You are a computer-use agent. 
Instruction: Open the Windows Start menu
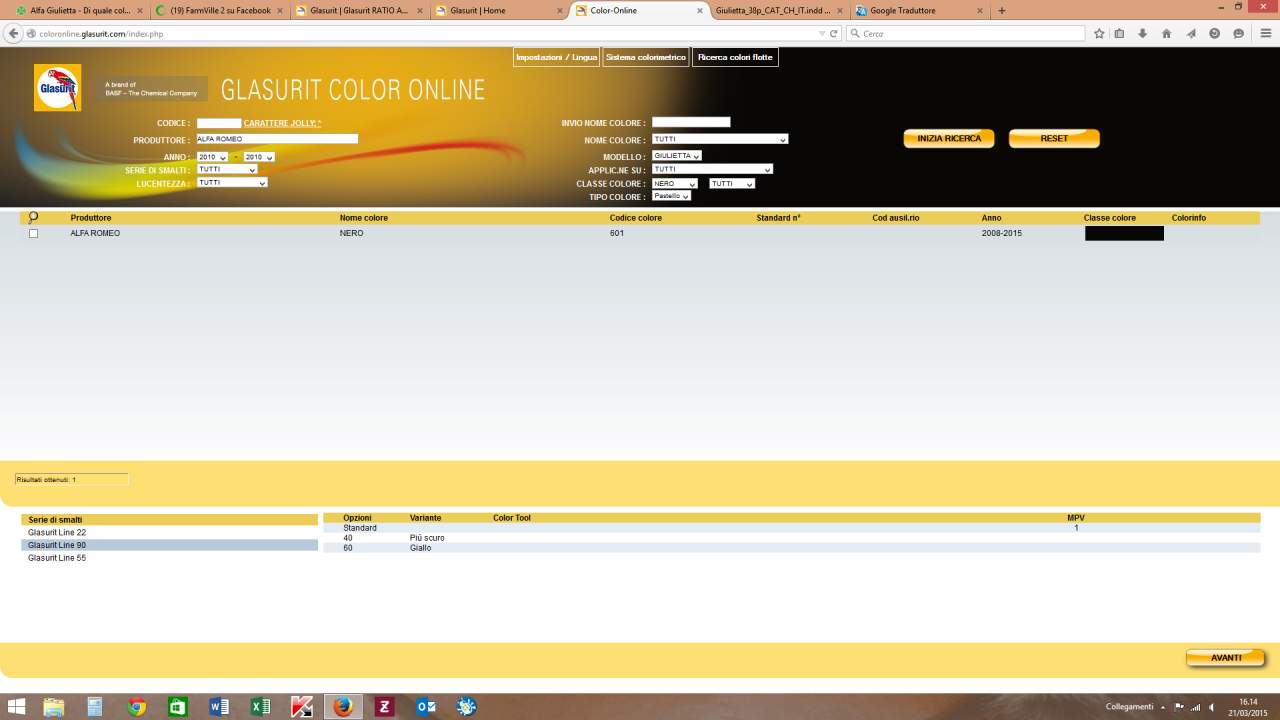17,707
